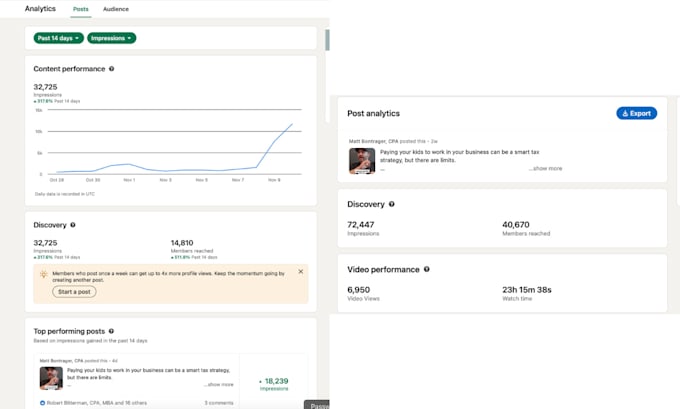Image resolution: width=680 pixels, height=409 pixels.
Task: Dismiss the weekly posting tip banner
Action: coord(301,272)
